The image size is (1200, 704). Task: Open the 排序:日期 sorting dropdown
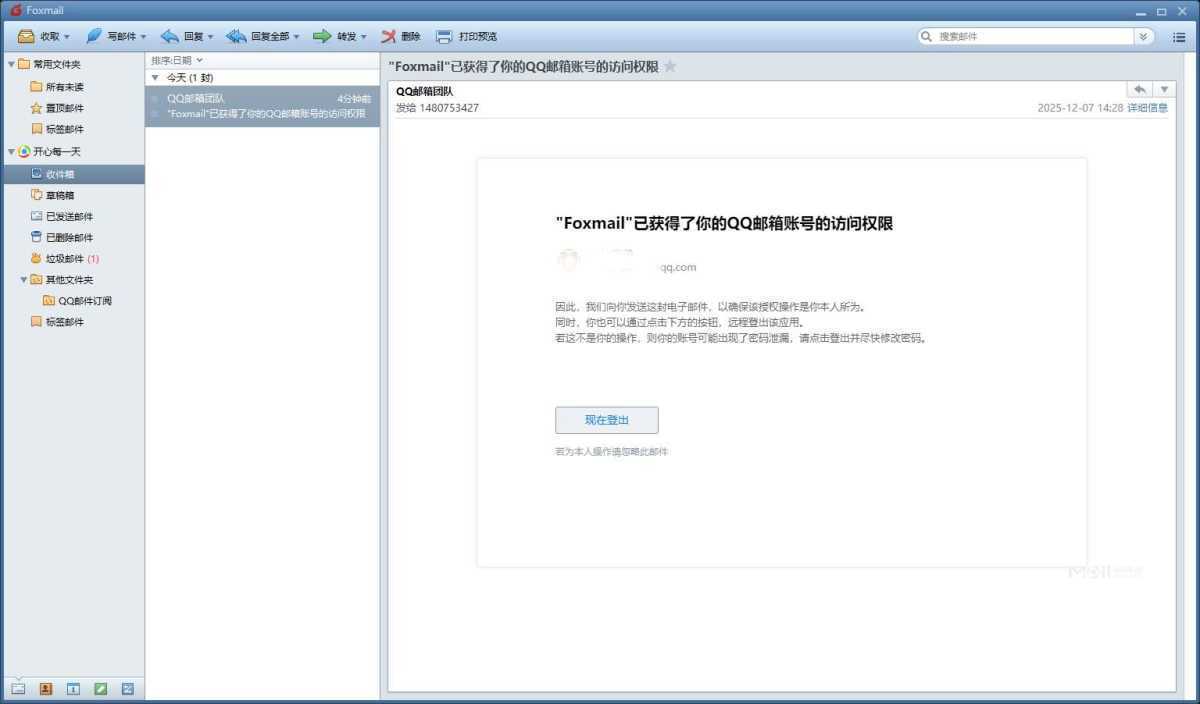[x=175, y=60]
